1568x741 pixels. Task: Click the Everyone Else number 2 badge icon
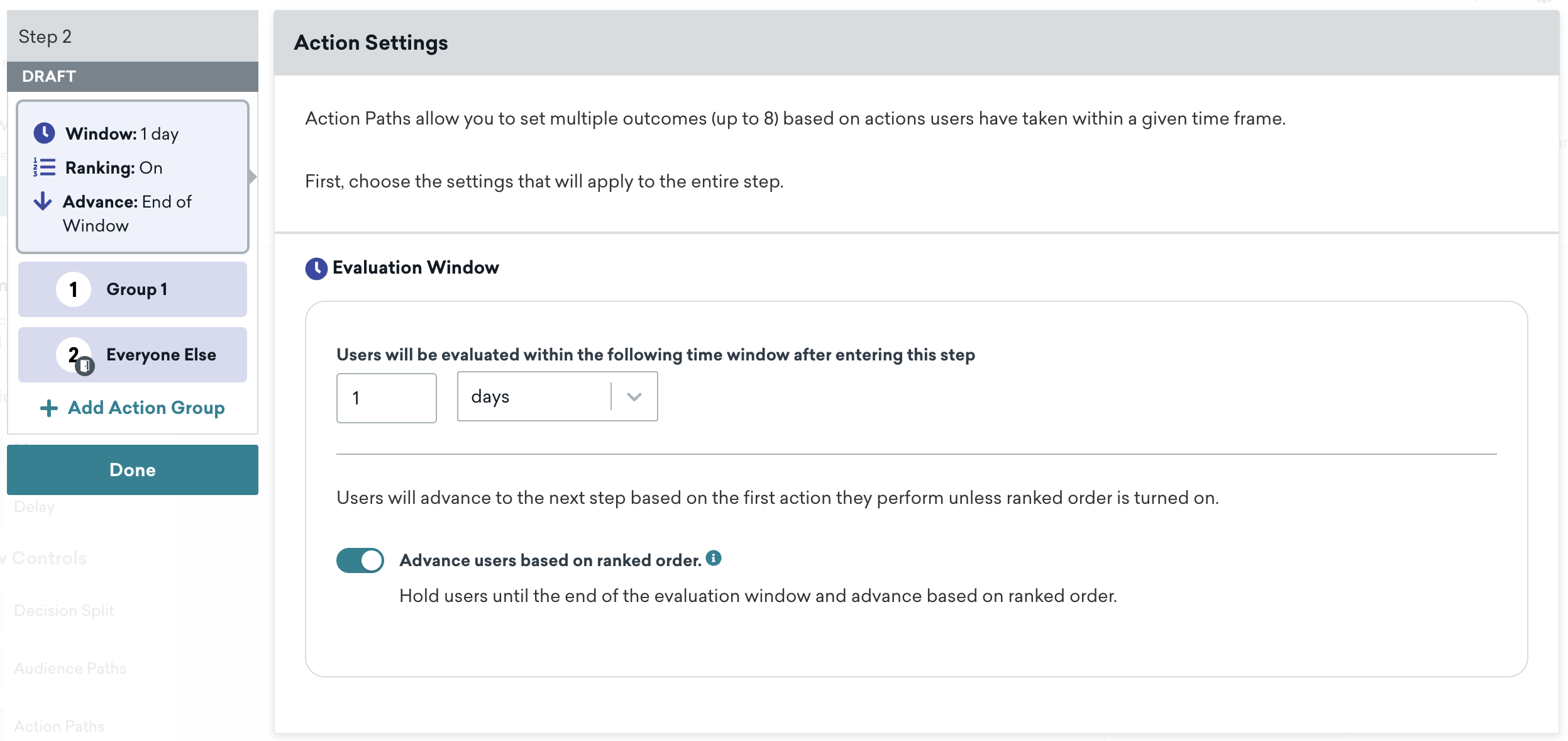[75, 355]
